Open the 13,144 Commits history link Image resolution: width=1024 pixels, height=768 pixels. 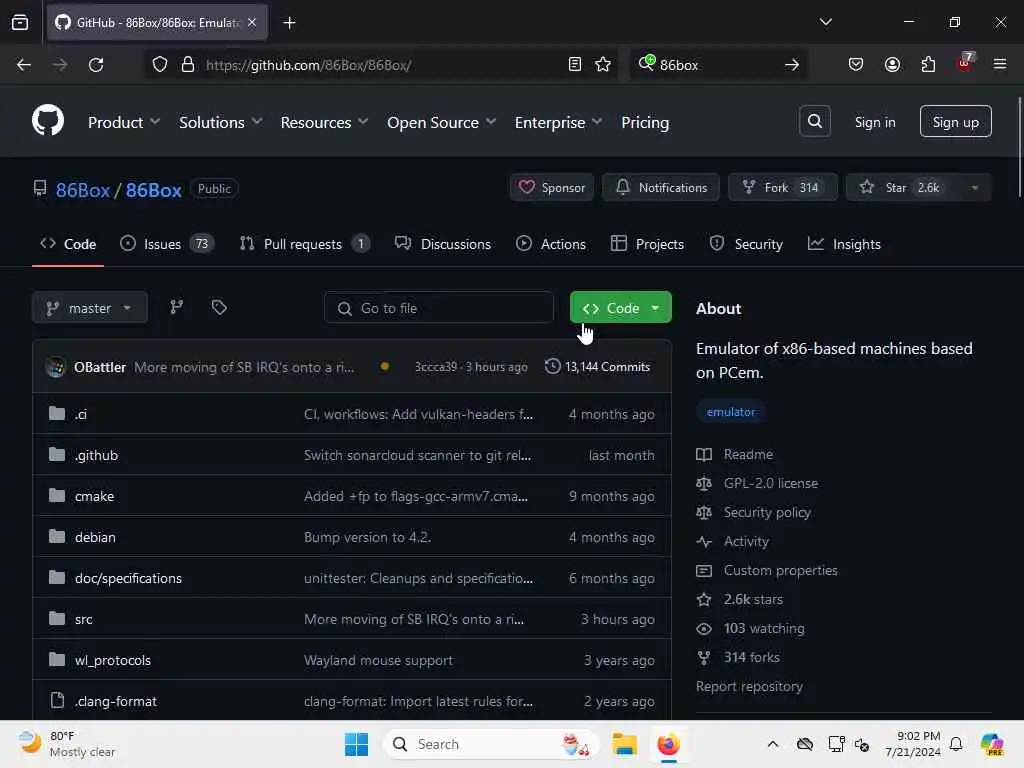coord(598,366)
